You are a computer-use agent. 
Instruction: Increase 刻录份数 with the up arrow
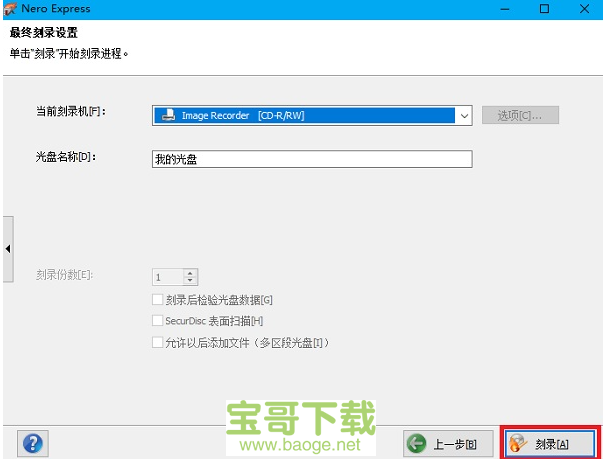click(190, 273)
